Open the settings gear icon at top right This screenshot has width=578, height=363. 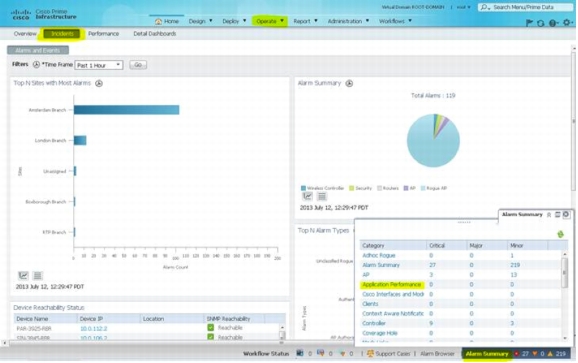[567, 23]
